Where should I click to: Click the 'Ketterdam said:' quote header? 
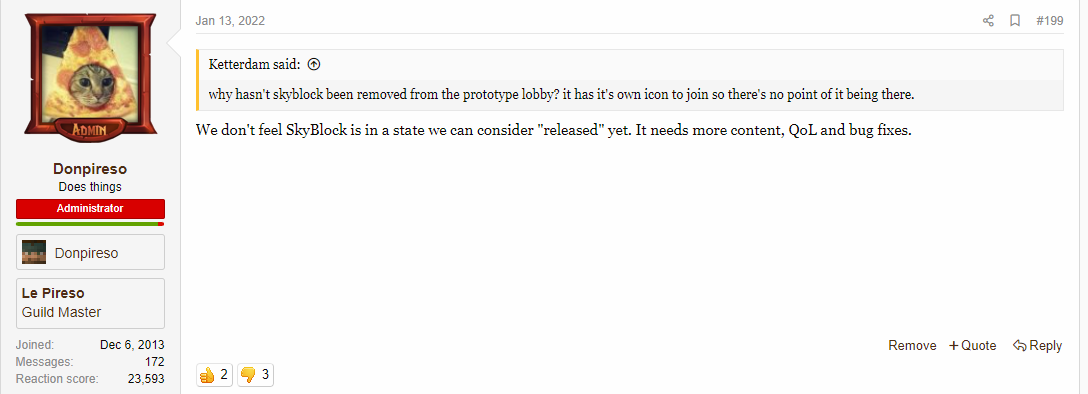[x=254, y=65]
